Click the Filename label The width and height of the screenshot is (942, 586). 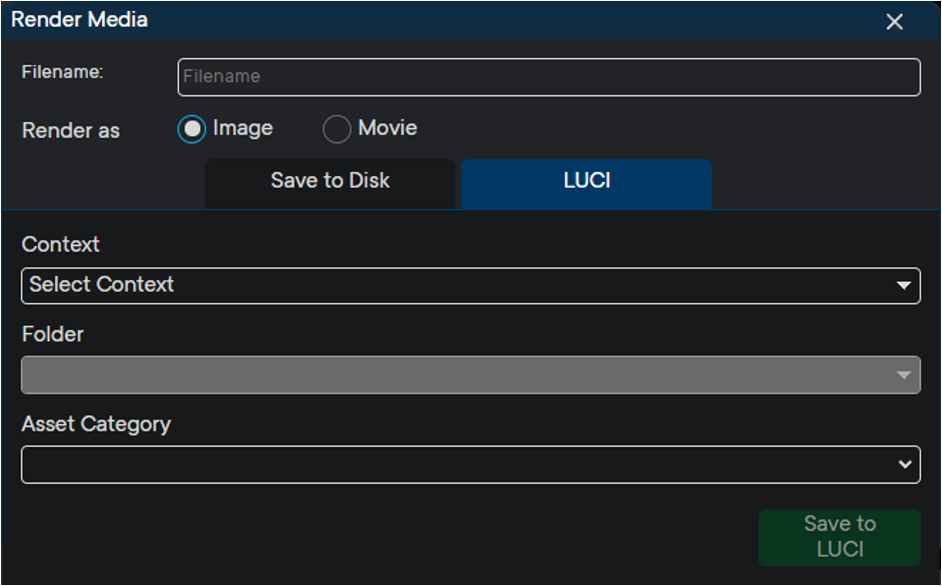click(62, 72)
